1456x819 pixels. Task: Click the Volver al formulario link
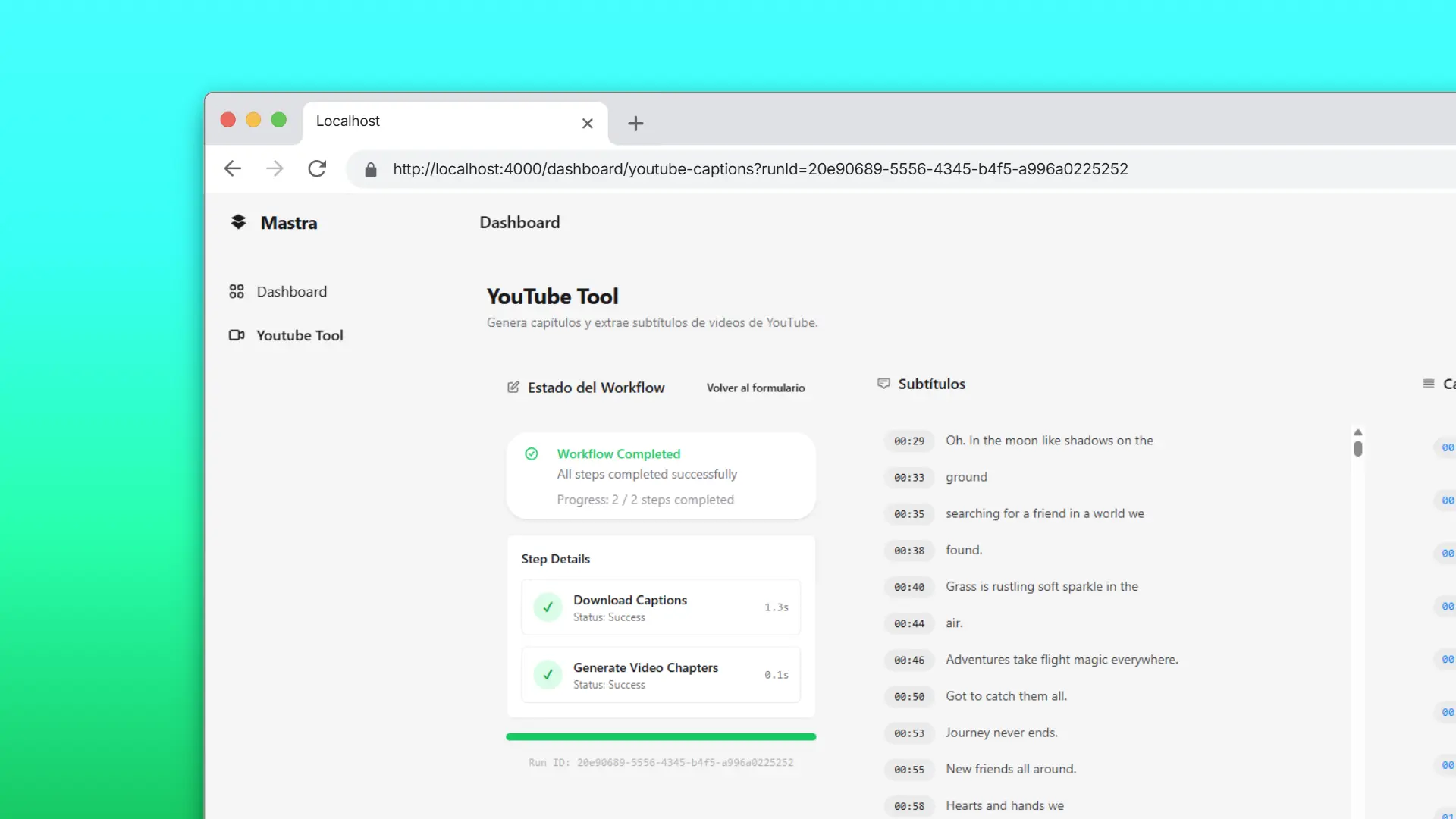(755, 388)
